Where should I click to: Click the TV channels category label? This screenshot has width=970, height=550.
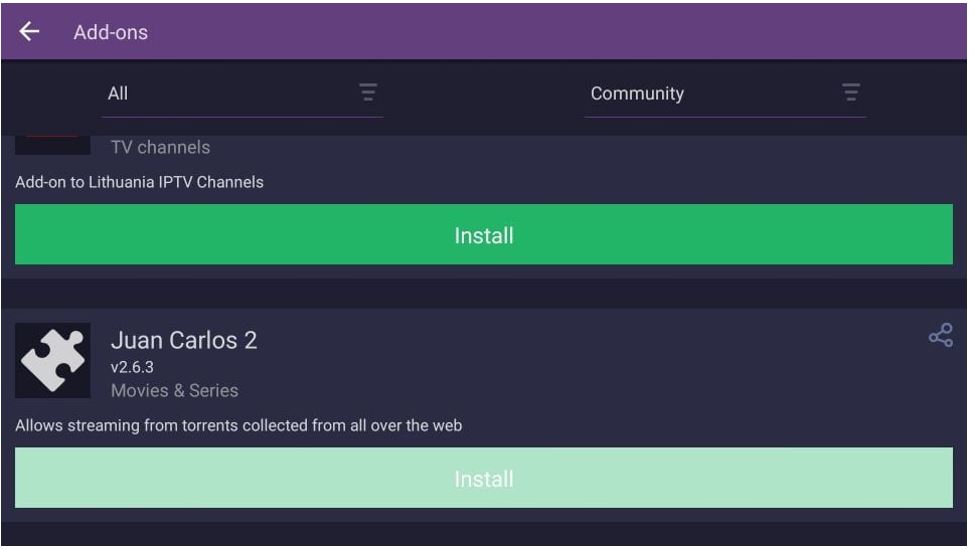click(x=160, y=147)
